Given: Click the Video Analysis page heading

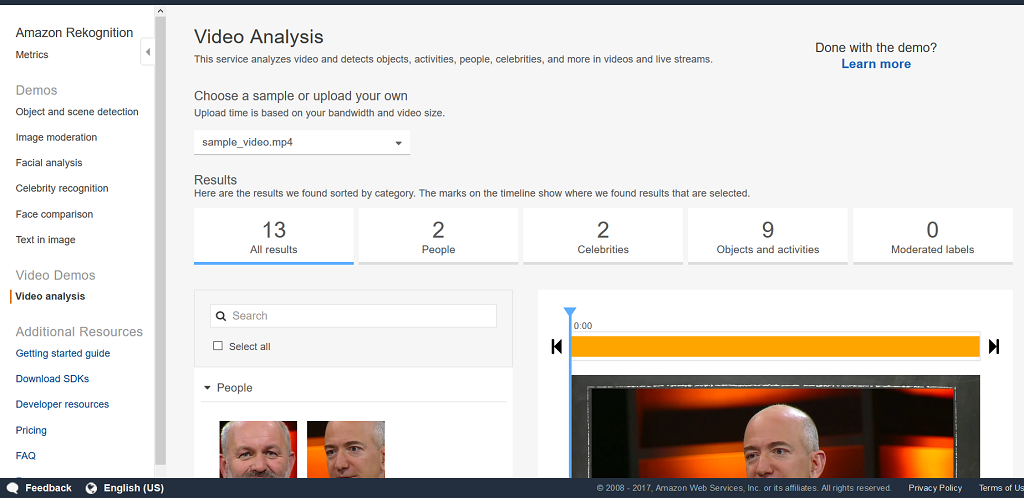Looking at the screenshot, I should (259, 37).
